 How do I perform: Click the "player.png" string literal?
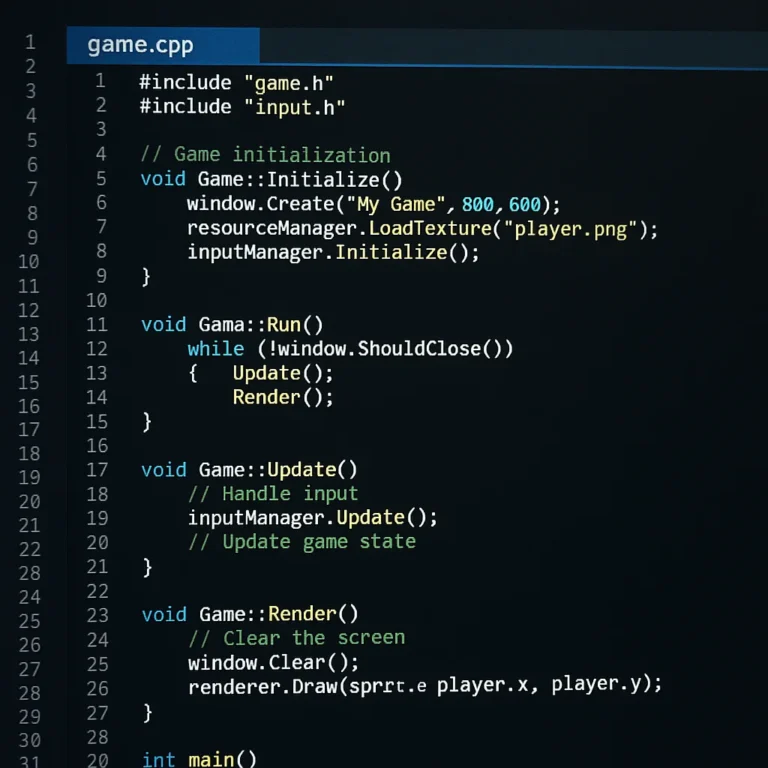[x=570, y=229]
